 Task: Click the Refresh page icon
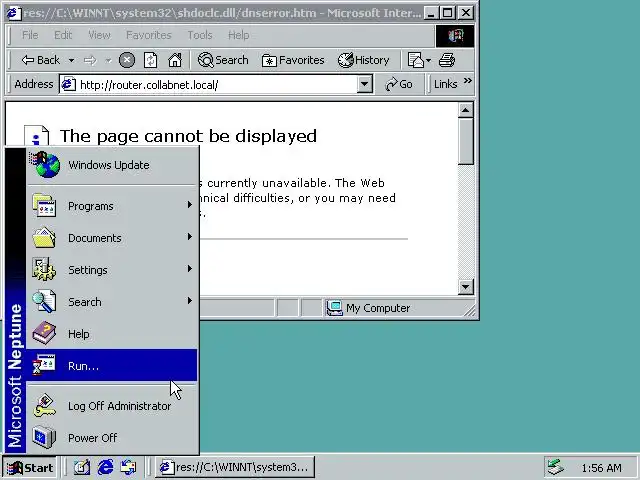[151, 60]
